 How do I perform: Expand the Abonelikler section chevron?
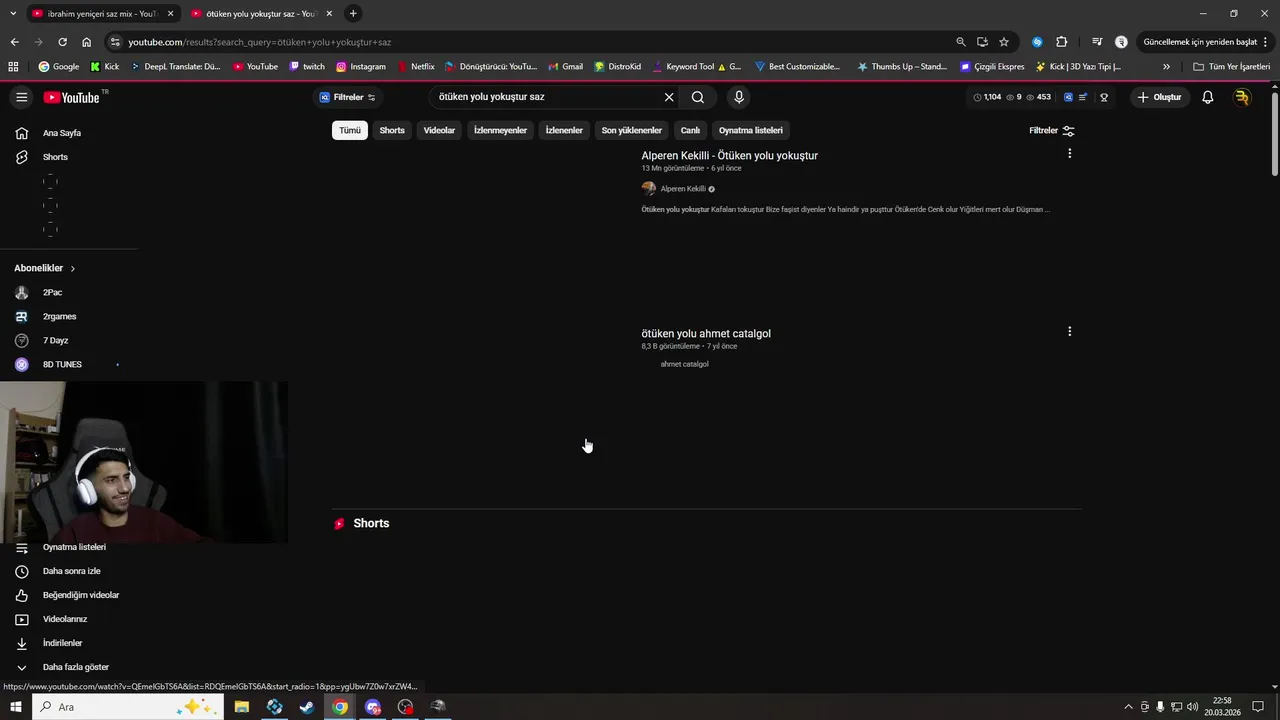click(73, 268)
